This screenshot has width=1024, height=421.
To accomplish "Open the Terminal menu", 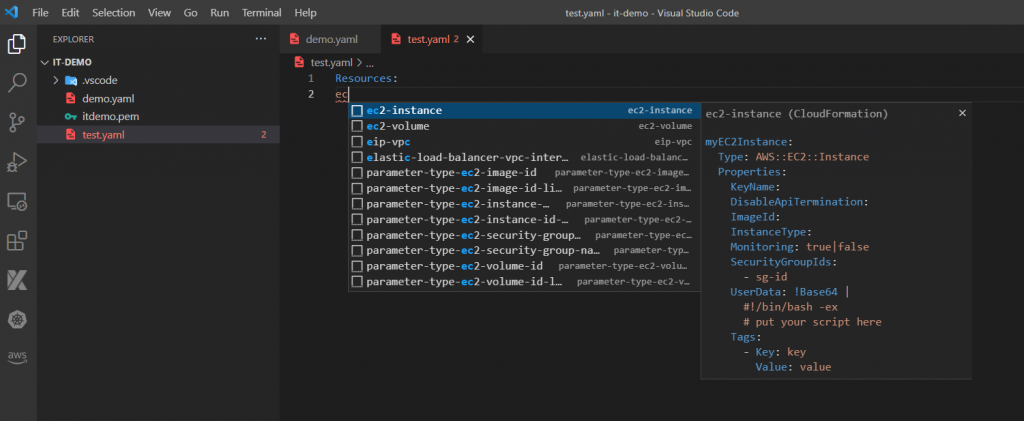I will pyautogui.click(x=262, y=12).
